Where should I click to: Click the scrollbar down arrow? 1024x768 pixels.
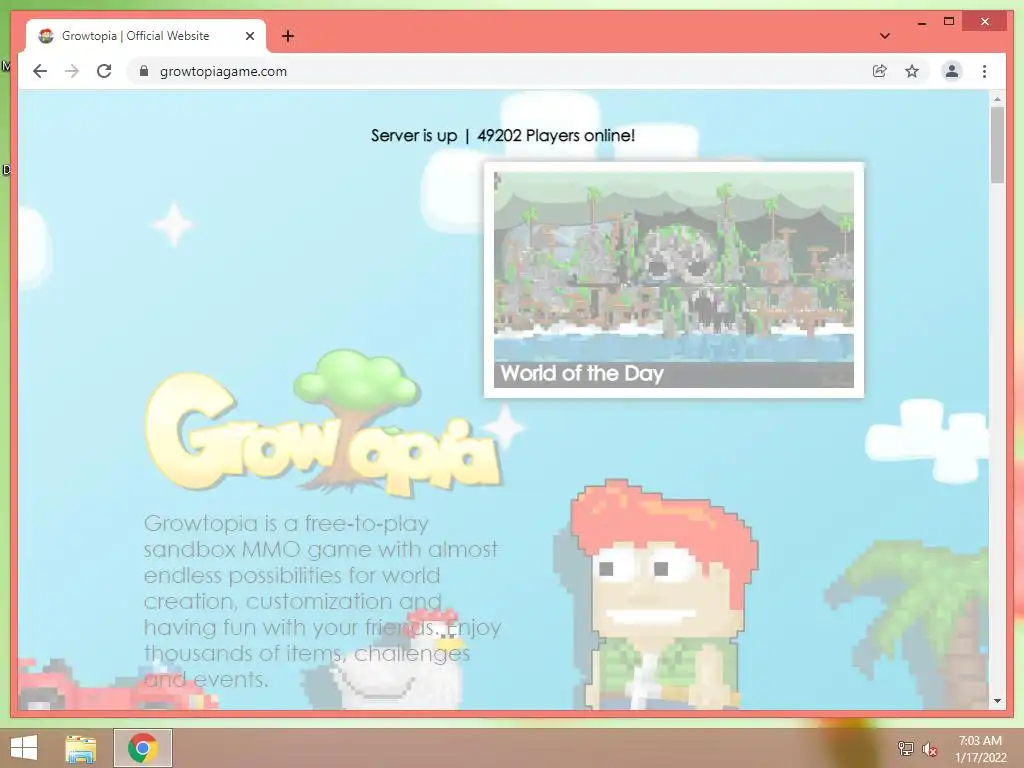pos(997,701)
